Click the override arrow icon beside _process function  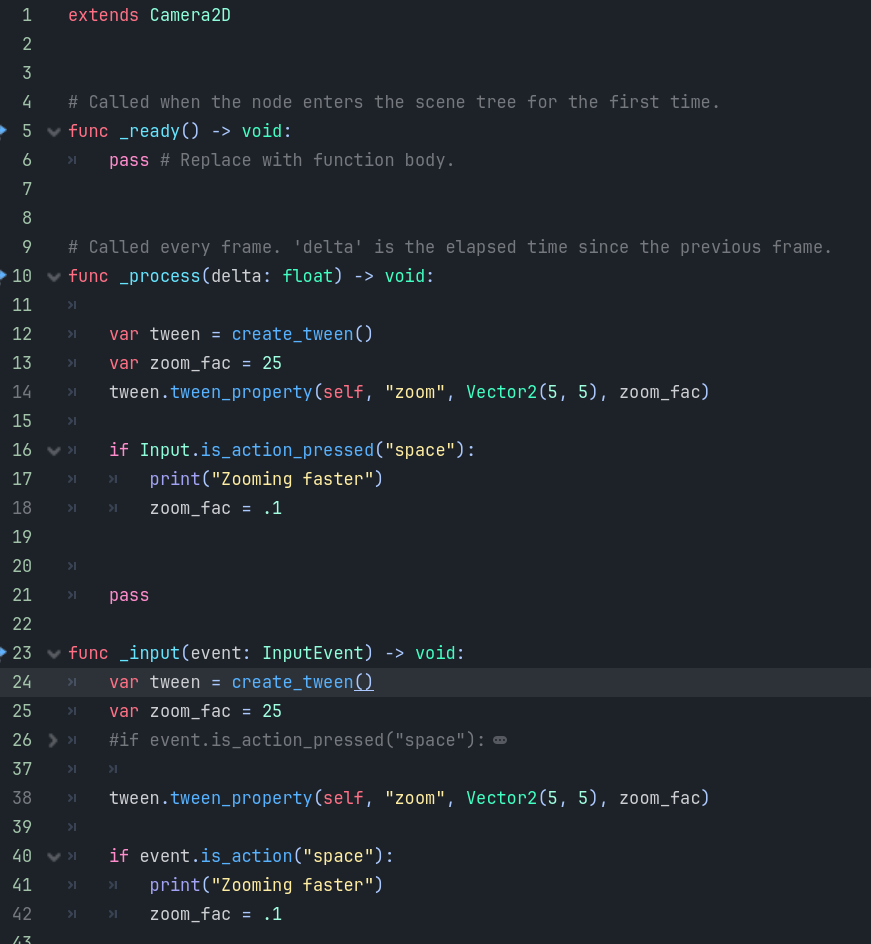pyautogui.click(x=3, y=276)
